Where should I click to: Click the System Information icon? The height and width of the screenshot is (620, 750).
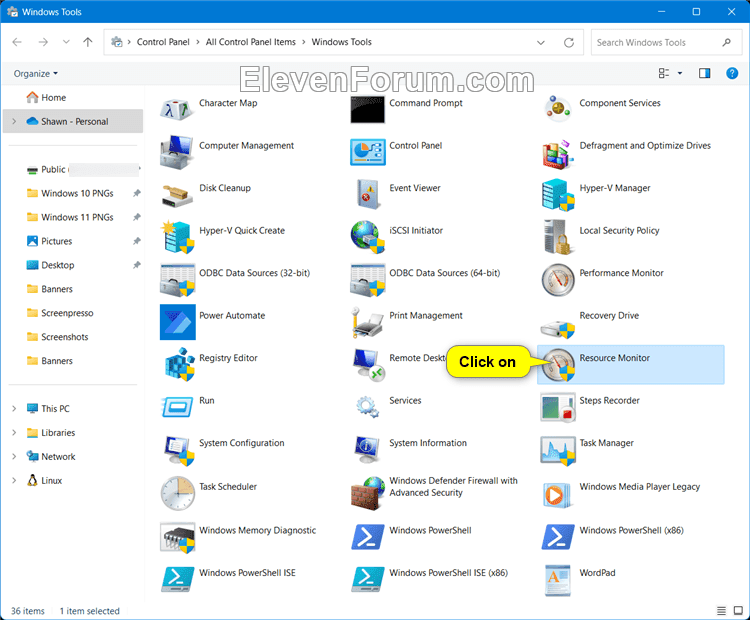pos(367,450)
